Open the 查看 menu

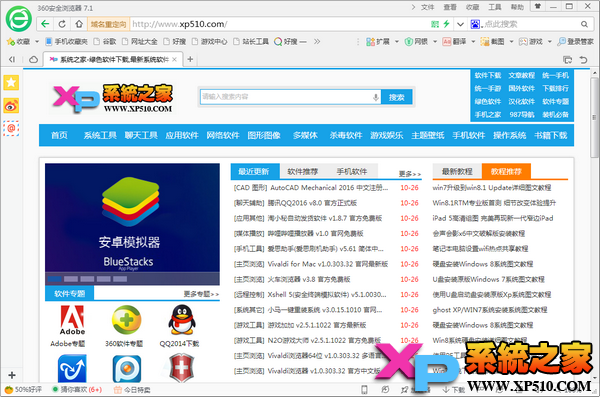pos(450,7)
